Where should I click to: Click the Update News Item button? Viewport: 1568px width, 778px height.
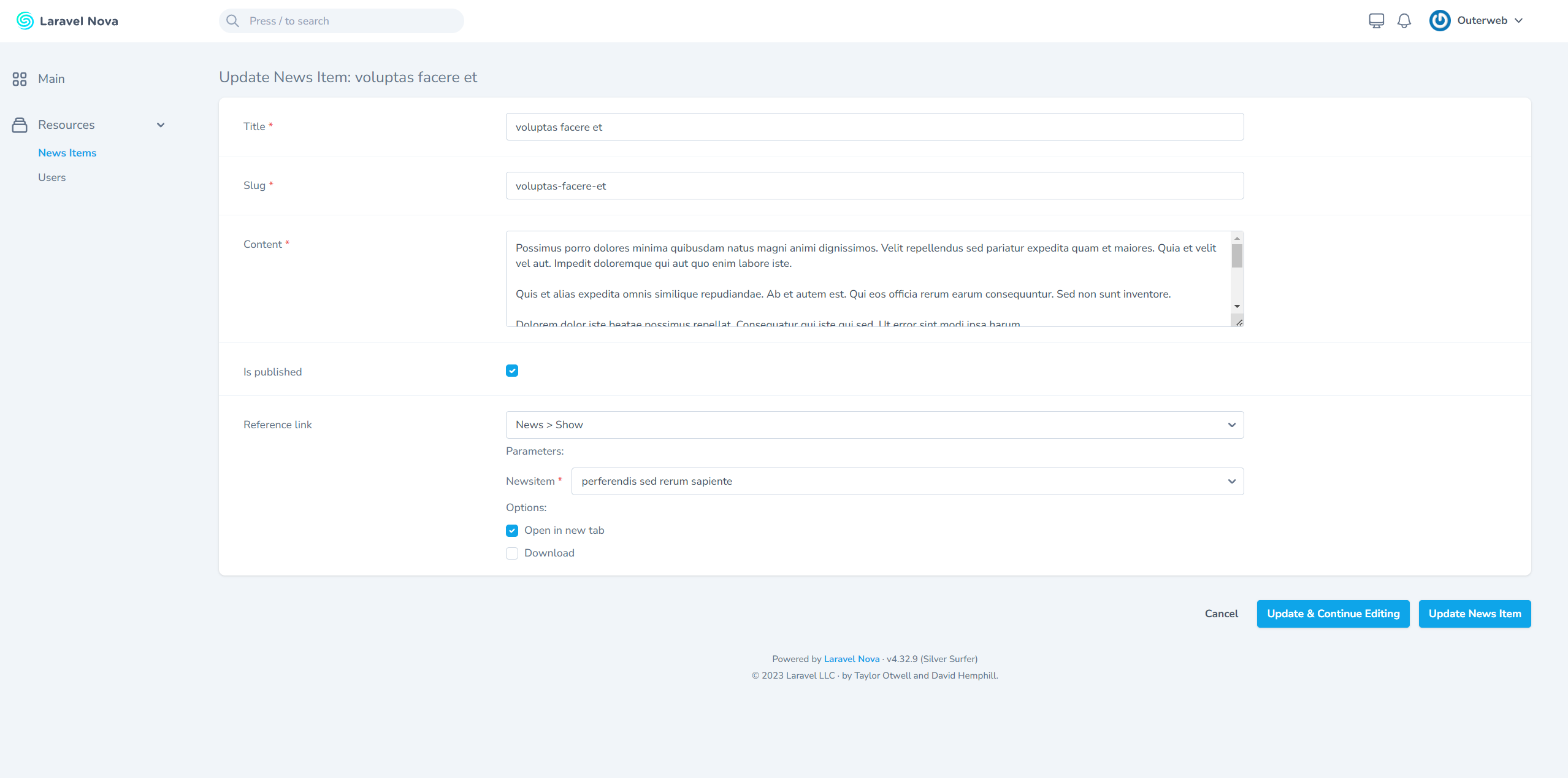pyautogui.click(x=1474, y=614)
